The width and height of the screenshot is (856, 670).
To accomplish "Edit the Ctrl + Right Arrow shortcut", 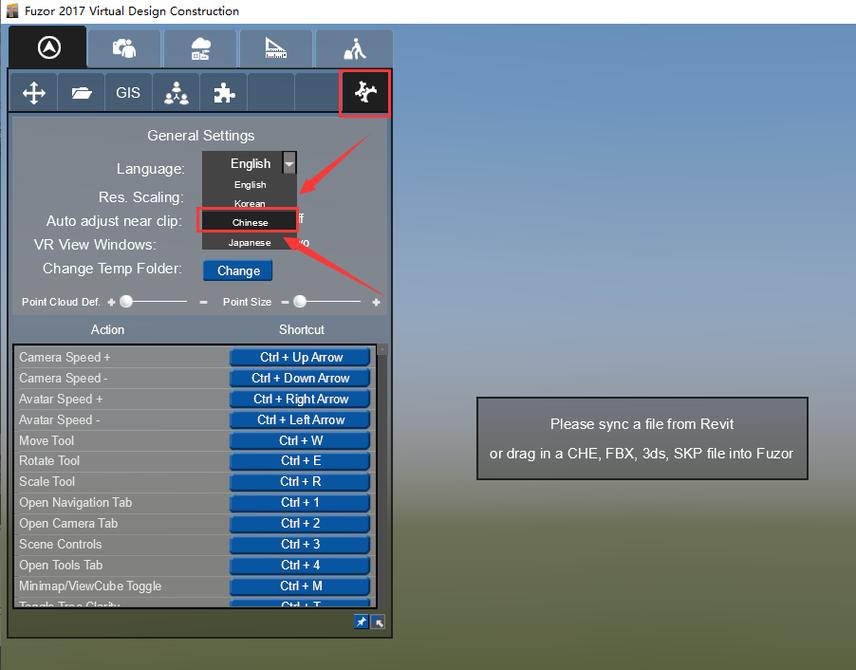I will click(x=300, y=399).
